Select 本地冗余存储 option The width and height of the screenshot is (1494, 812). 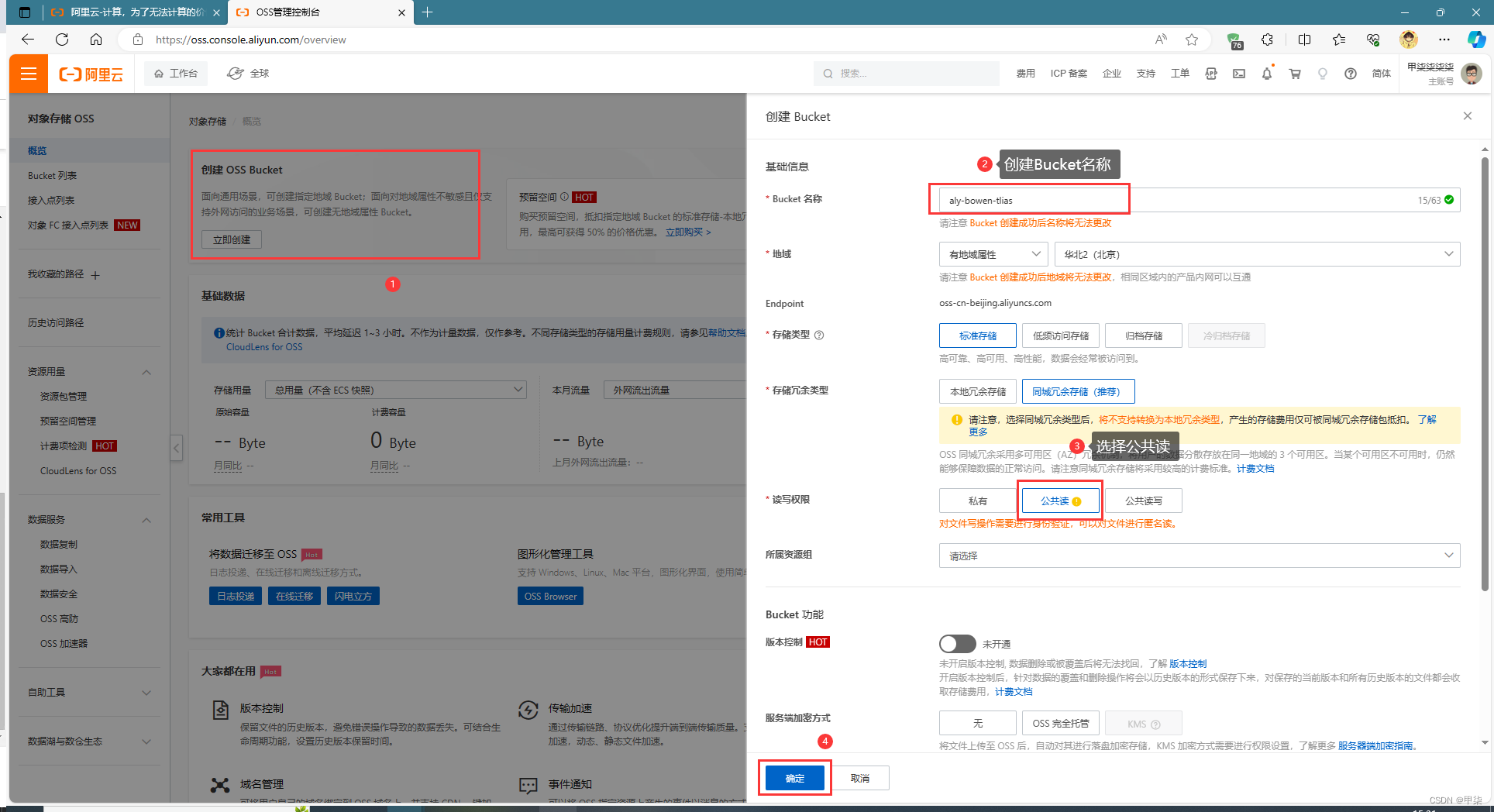tap(978, 391)
